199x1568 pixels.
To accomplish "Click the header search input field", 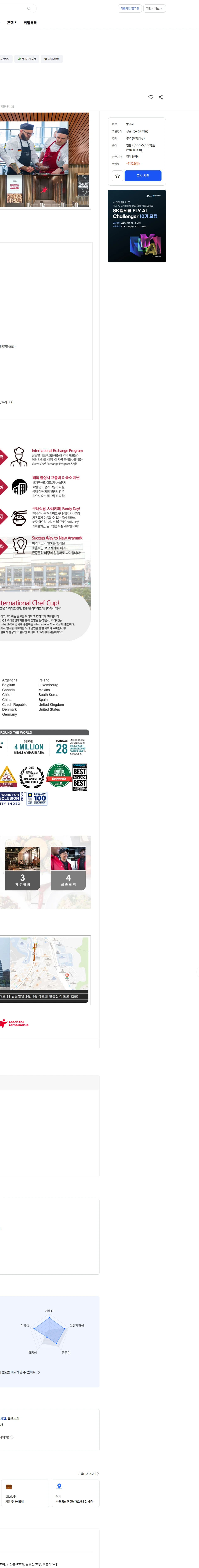I will pos(18,9).
